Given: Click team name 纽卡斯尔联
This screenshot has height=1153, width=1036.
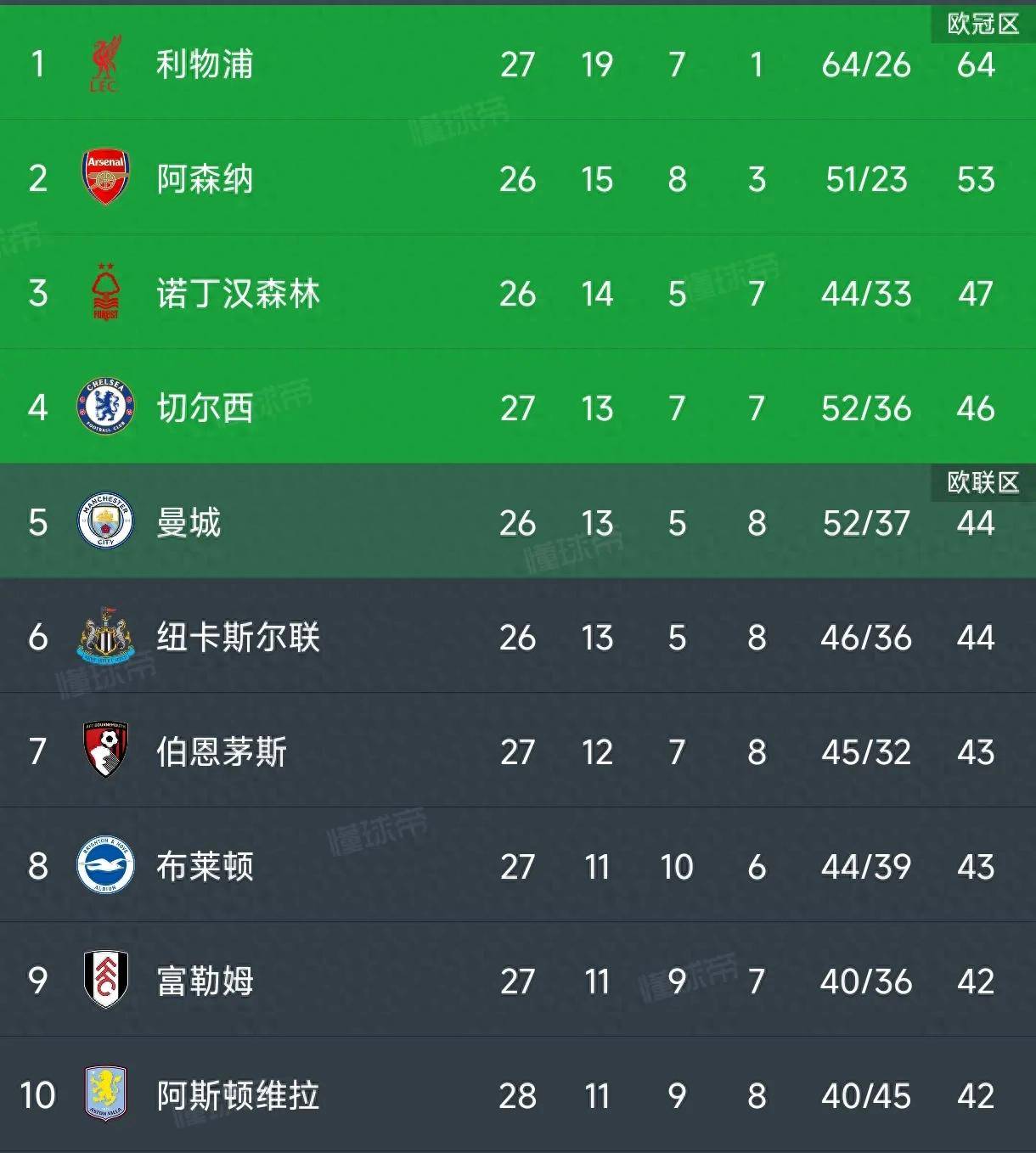Looking at the screenshot, I should point(238,638).
